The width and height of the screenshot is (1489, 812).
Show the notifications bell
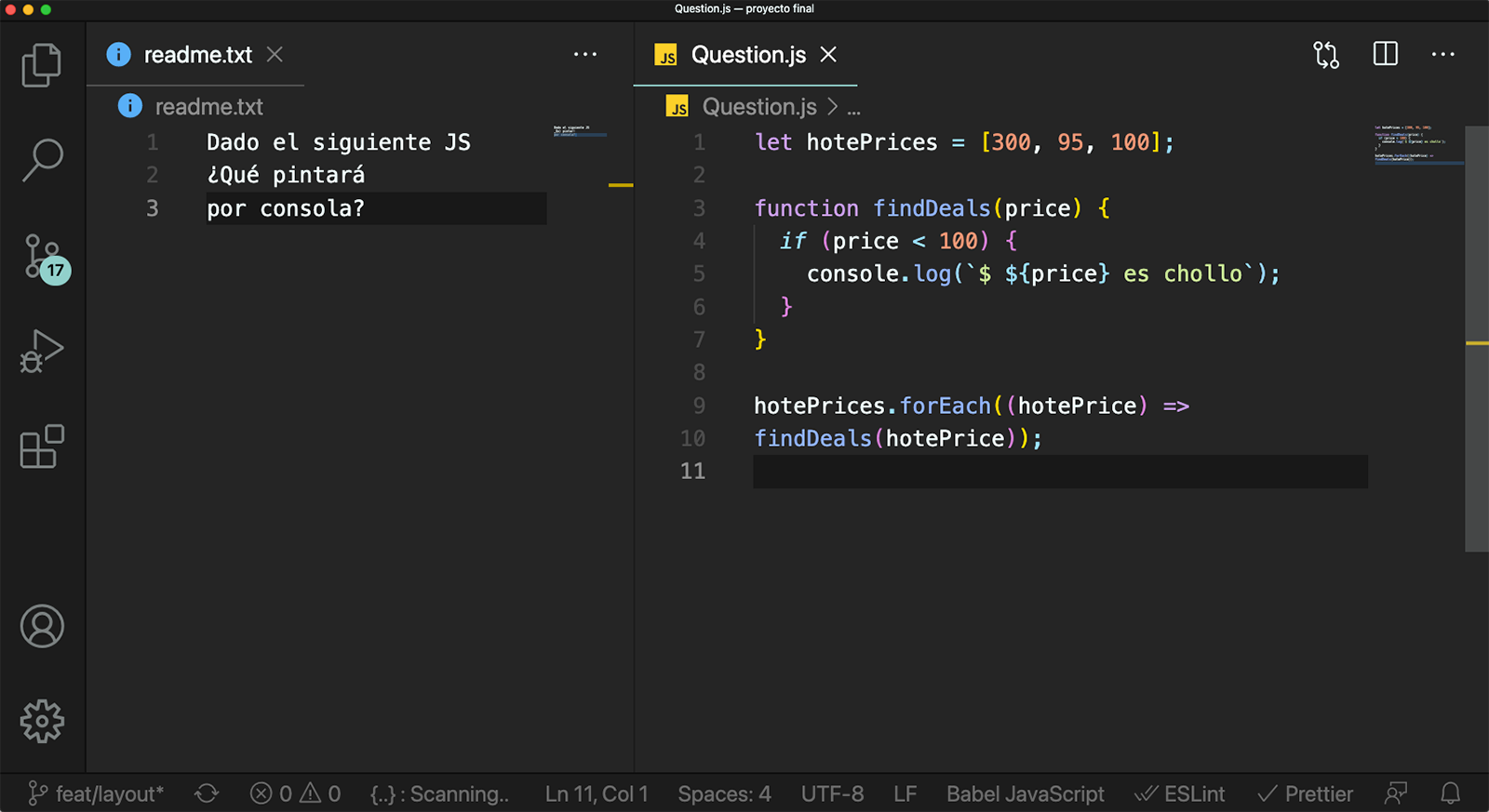(x=1450, y=793)
